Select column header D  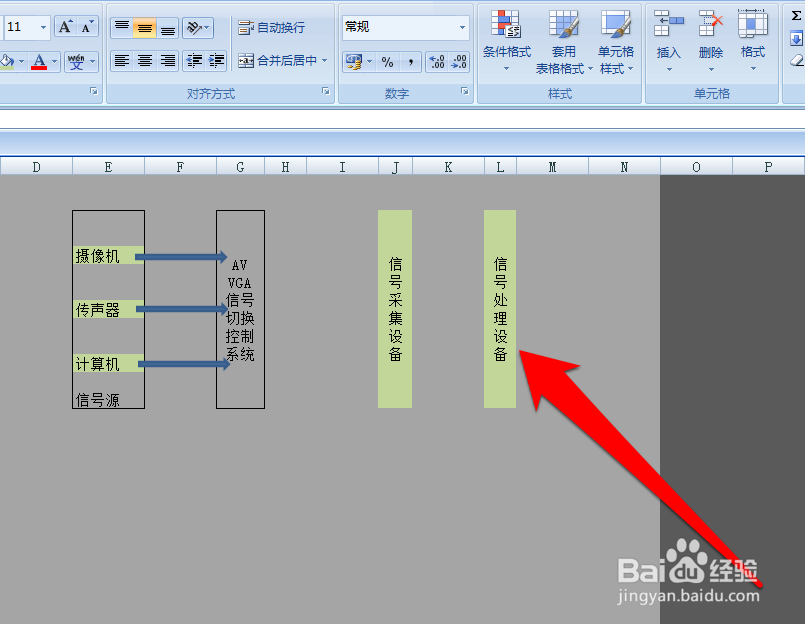(x=36, y=167)
